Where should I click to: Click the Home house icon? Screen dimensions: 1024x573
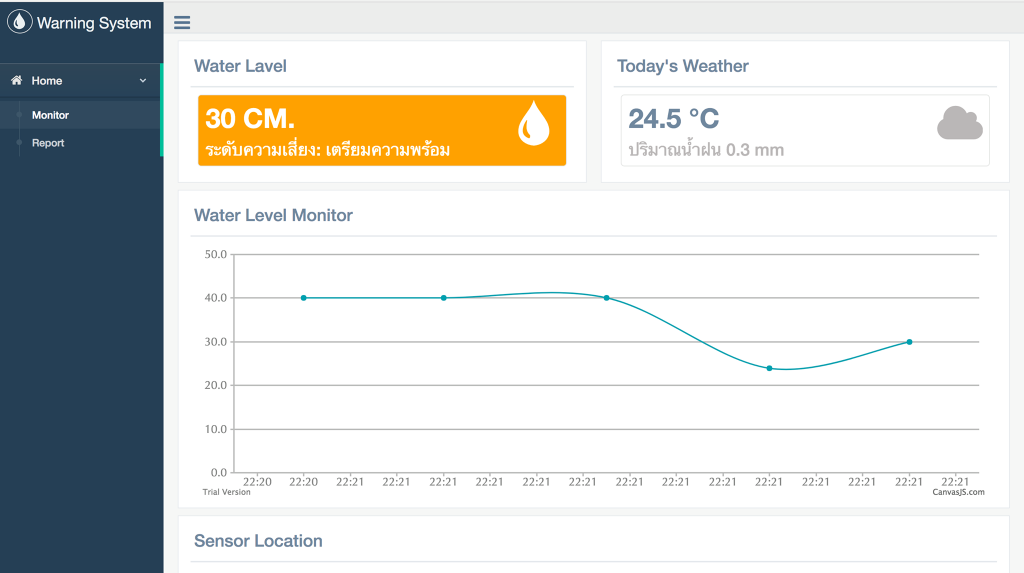pos(16,81)
